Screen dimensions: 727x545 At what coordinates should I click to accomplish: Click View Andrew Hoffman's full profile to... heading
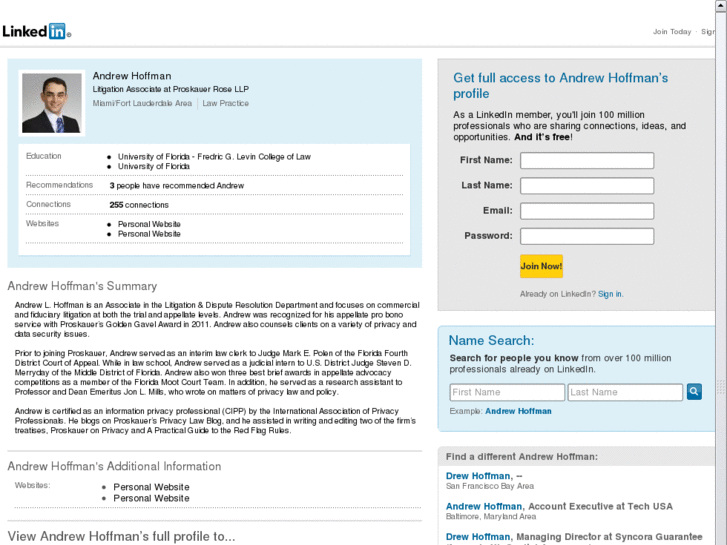pyautogui.click(x=121, y=536)
